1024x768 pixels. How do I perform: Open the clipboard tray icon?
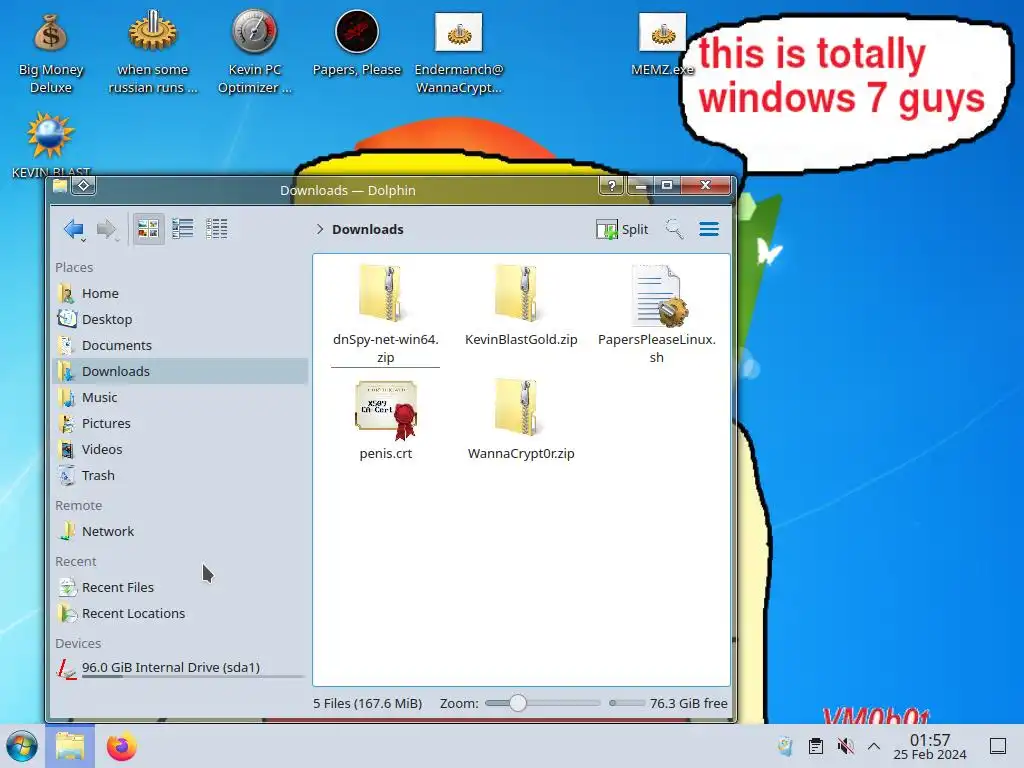[816, 746]
